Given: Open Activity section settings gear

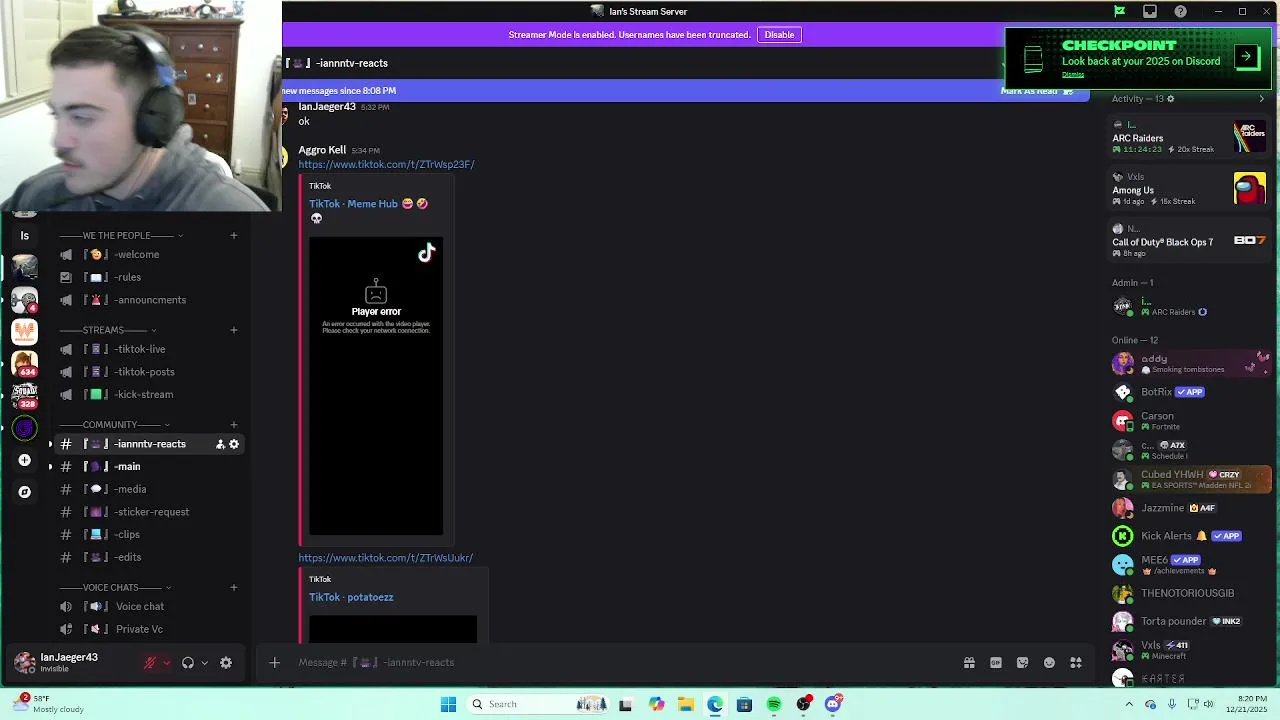Looking at the screenshot, I should pos(1171,99).
